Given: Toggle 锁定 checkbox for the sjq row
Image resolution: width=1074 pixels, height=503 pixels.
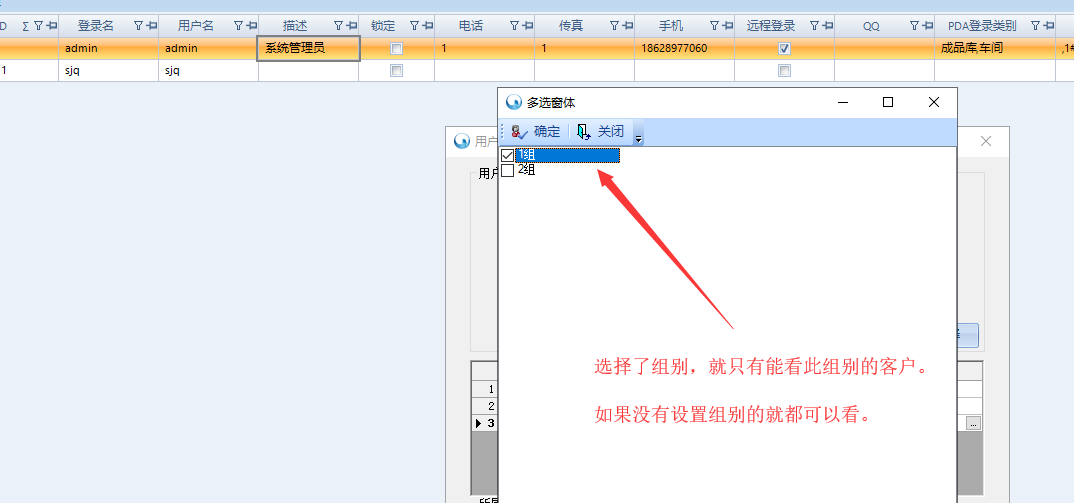Looking at the screenshot, I should [x=397, y=71].
